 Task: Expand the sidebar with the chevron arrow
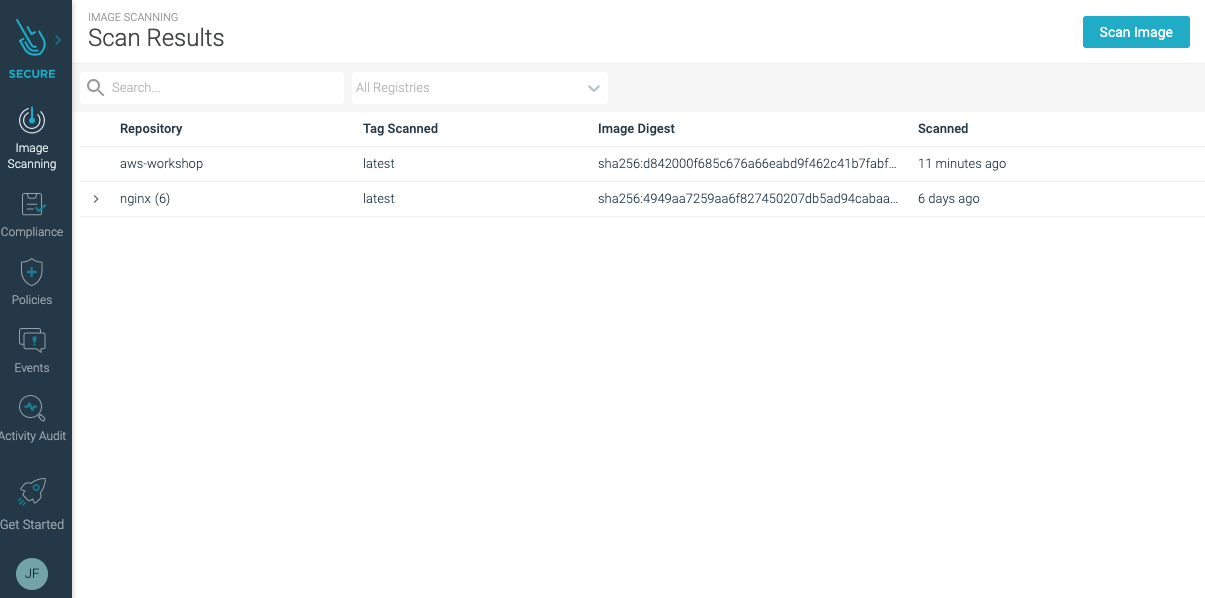[58, 40]
